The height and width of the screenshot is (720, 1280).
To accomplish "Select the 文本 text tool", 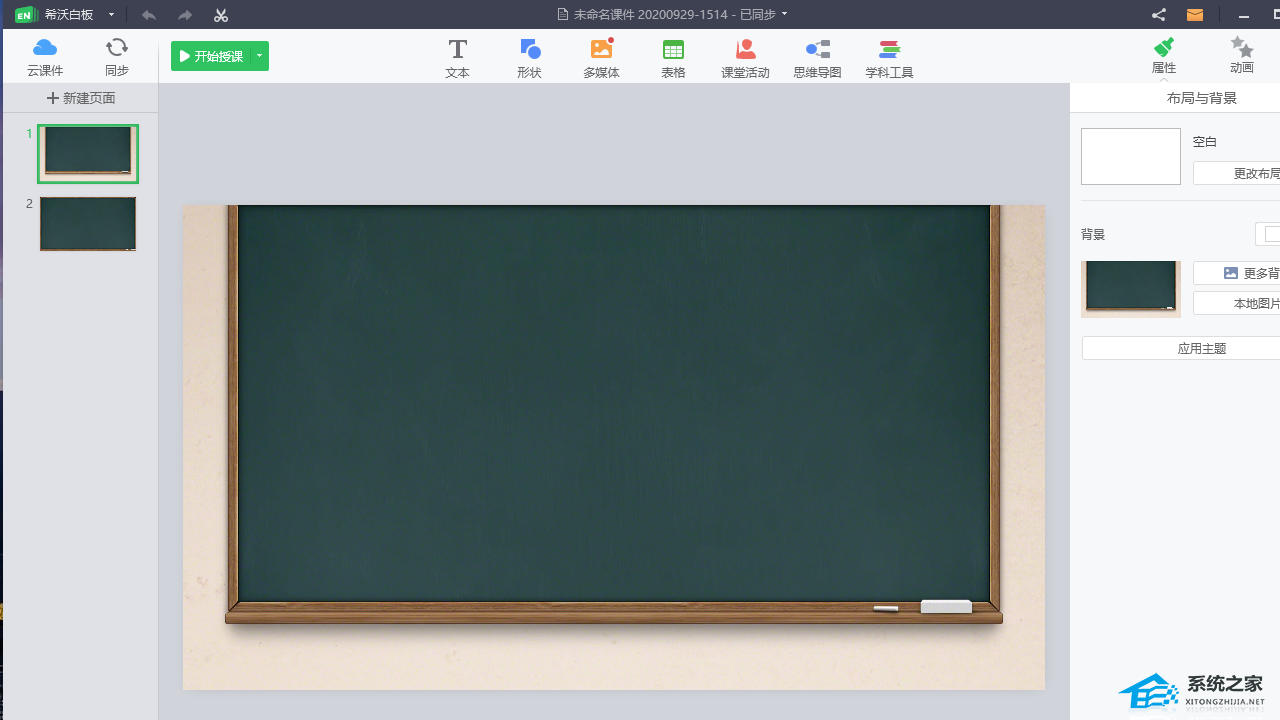I will (457, 58).
